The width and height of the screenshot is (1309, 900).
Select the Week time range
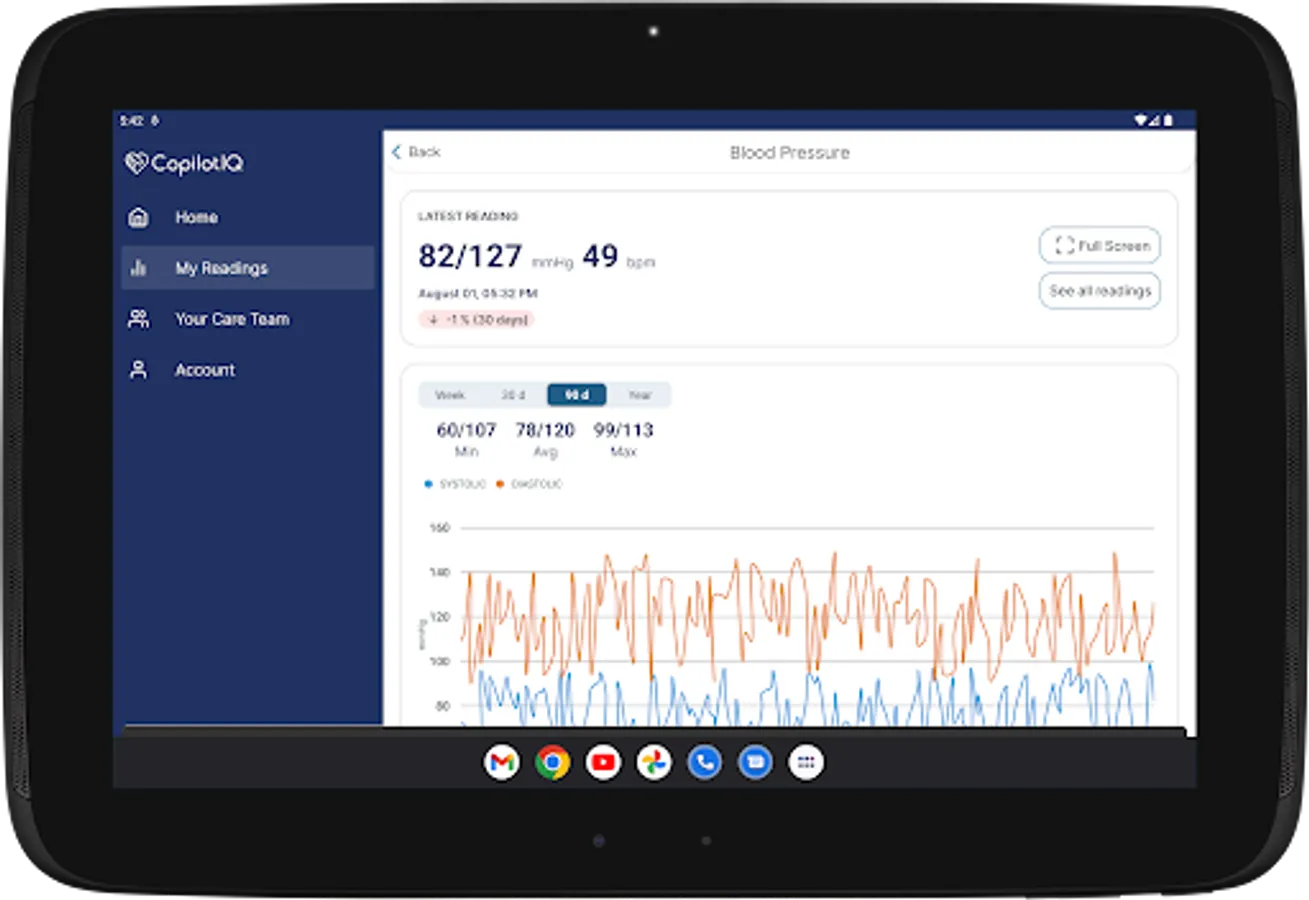pyautogui.click(x=450, y=395)
